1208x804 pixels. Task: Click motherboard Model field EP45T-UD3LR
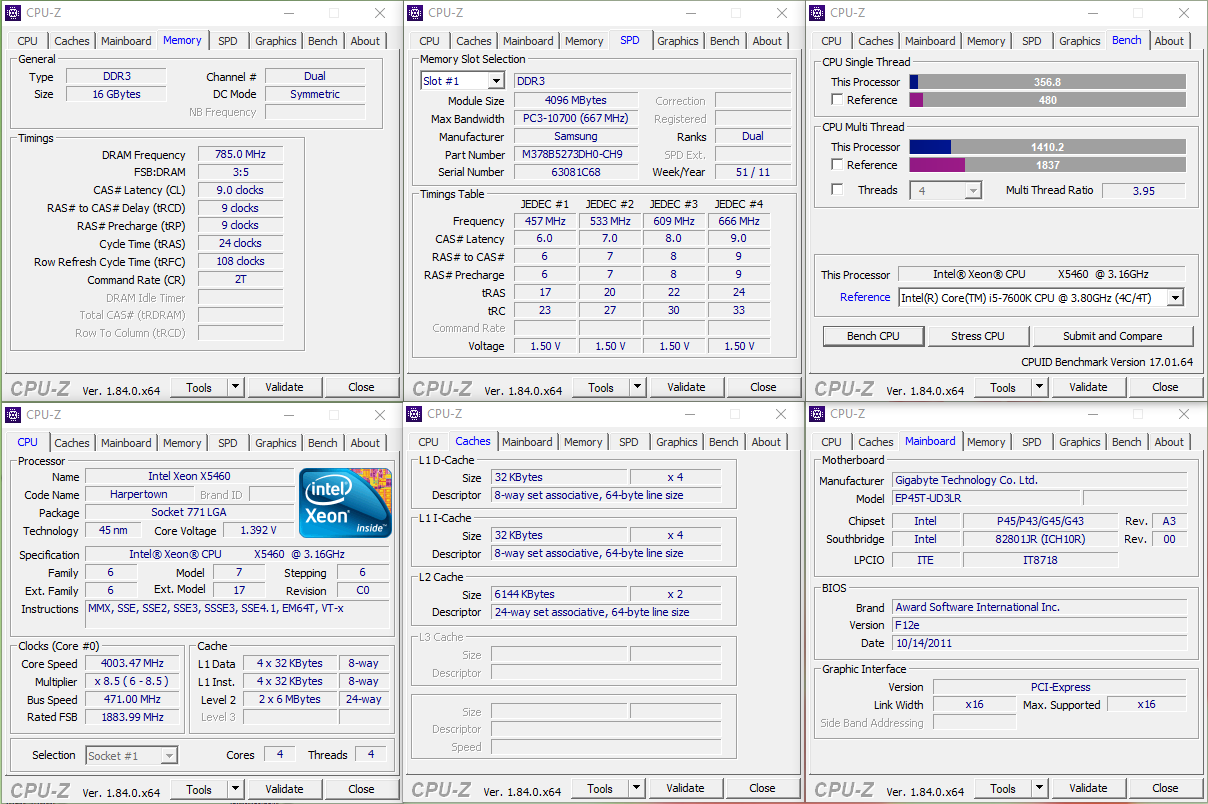click(986, 498)
